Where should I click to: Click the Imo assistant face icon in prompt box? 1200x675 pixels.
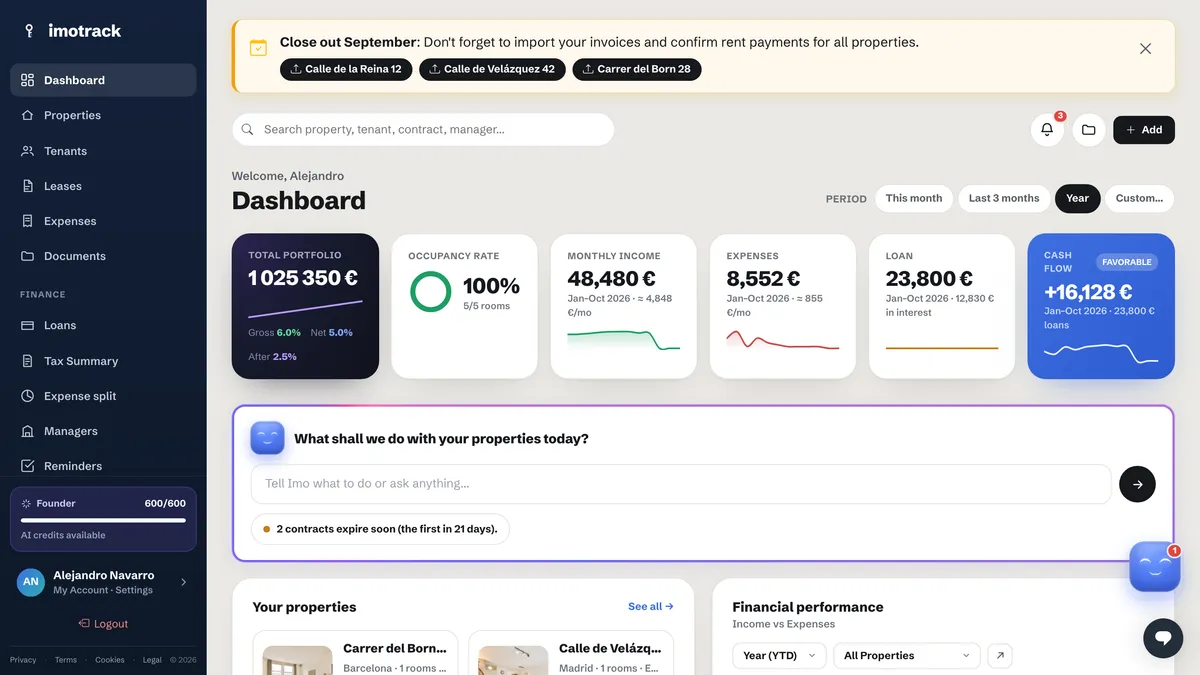click(x=268, y=438)
